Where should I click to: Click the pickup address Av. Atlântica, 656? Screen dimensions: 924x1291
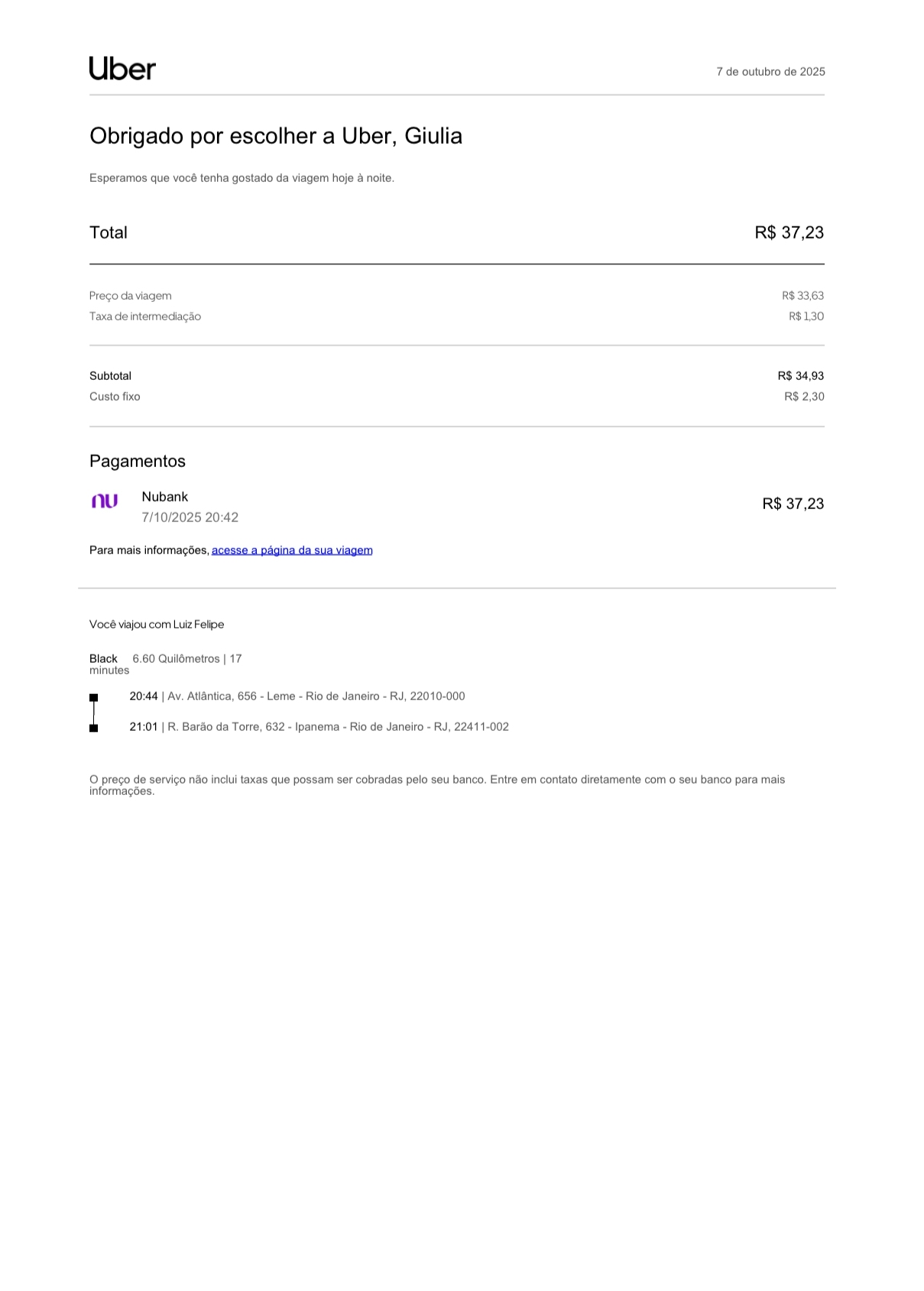point(316,696)
